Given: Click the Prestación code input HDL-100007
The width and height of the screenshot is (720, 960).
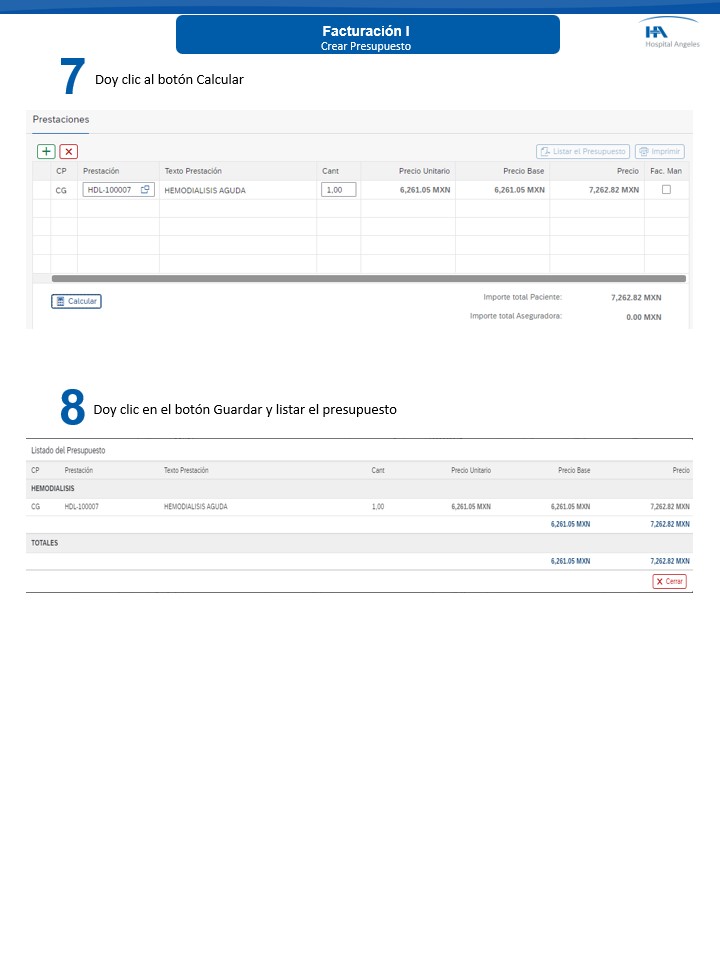Looking at the screenshot, I should 110,189.
